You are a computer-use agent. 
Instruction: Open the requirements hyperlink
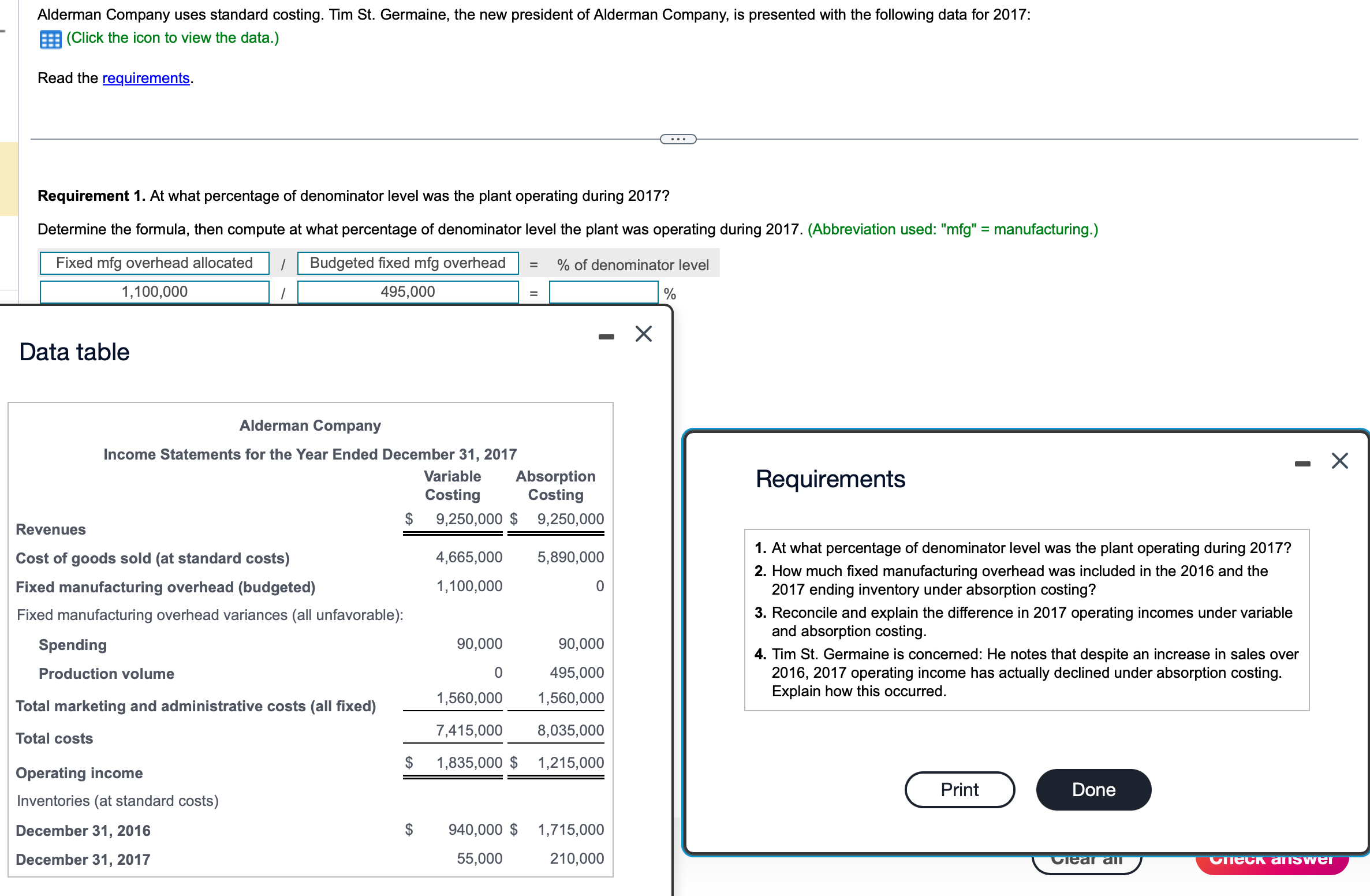145,78
